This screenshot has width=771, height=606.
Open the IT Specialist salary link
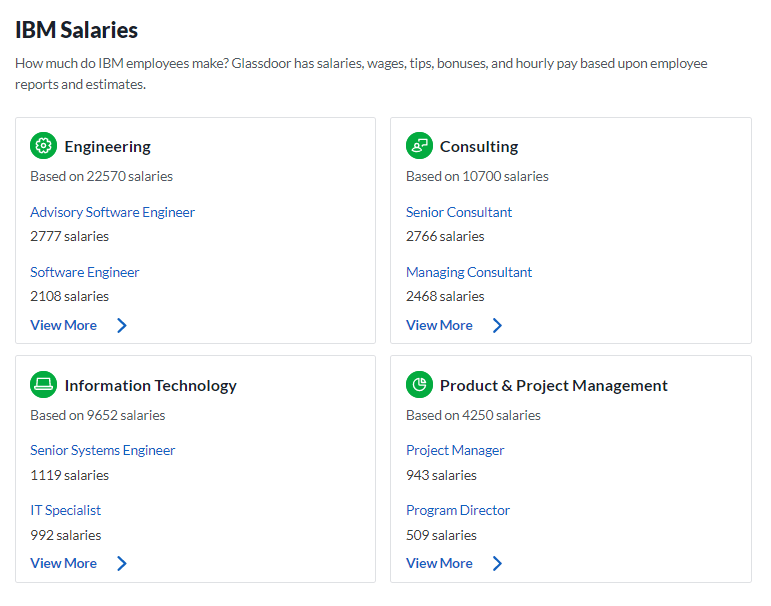[x=65, y=510]
